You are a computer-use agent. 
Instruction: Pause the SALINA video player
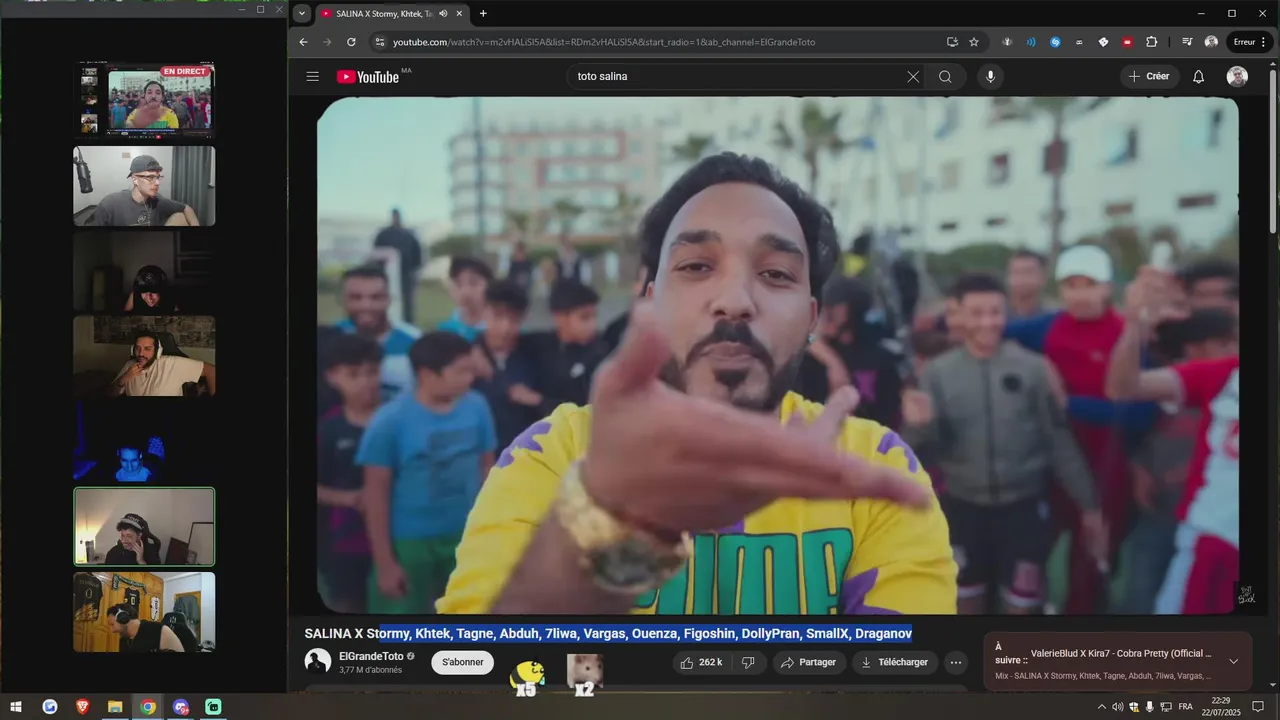777,355
